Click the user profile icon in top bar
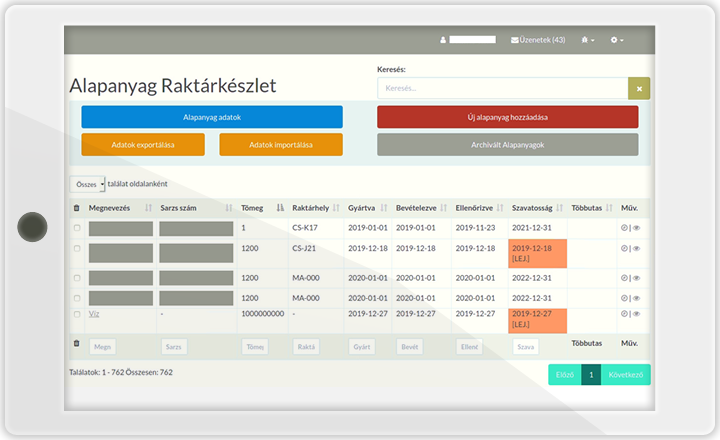The height and width of the screenshot is (440, 720). pos(444,40)
